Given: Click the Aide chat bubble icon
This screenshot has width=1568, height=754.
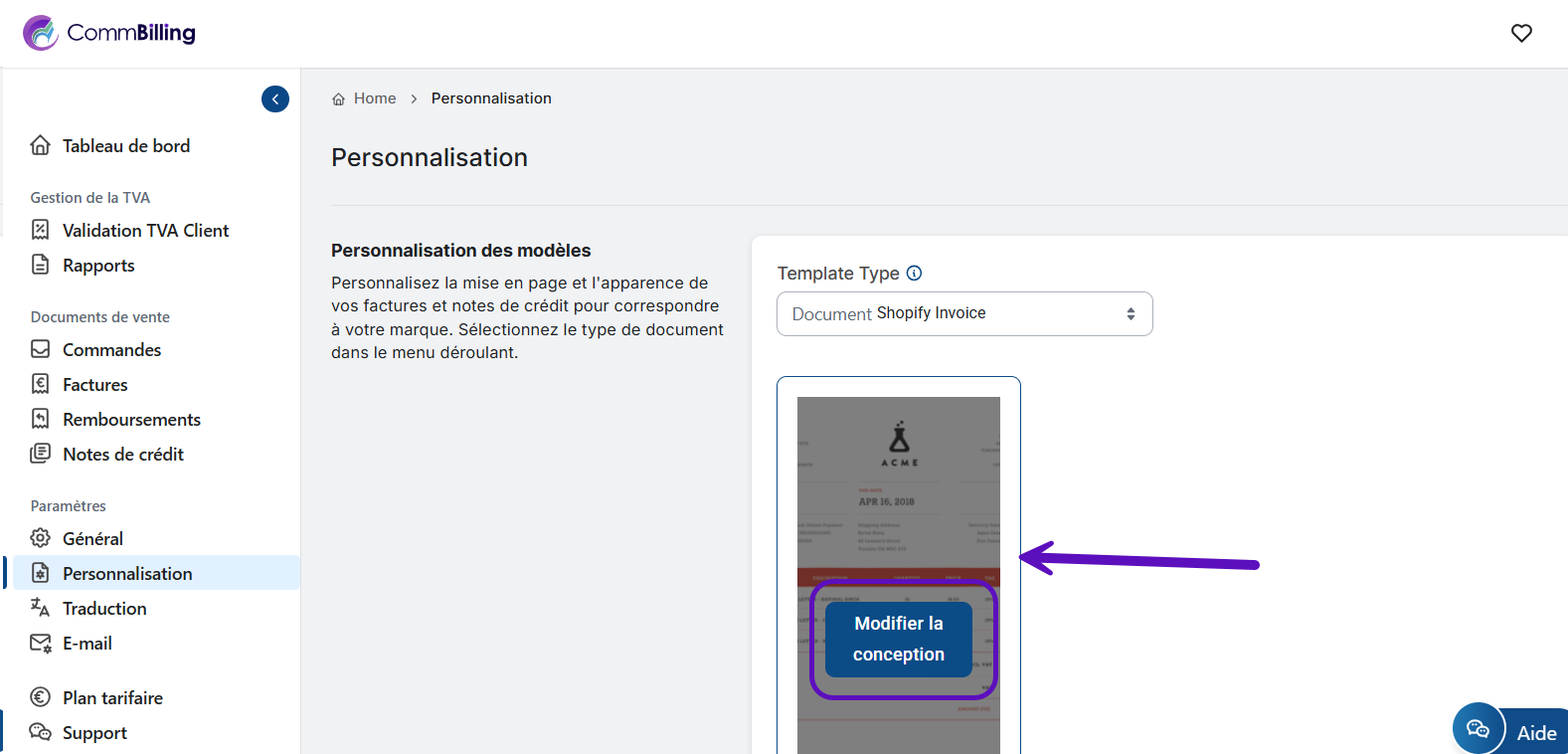Looking at the screenshot, I should point(1478,729).
